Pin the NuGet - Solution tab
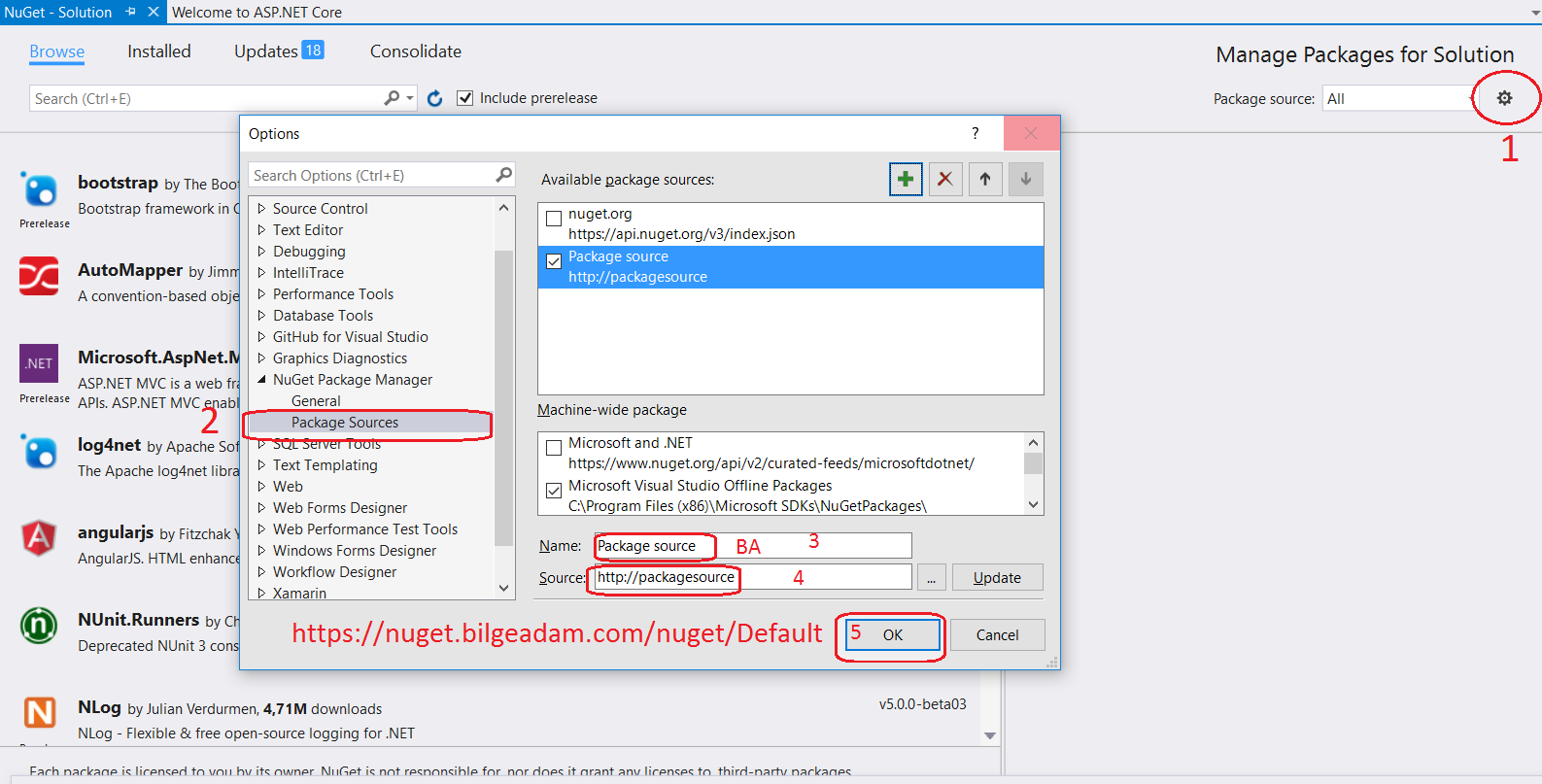The height and width of the screenshot is (784, 1542). (131, 12)
